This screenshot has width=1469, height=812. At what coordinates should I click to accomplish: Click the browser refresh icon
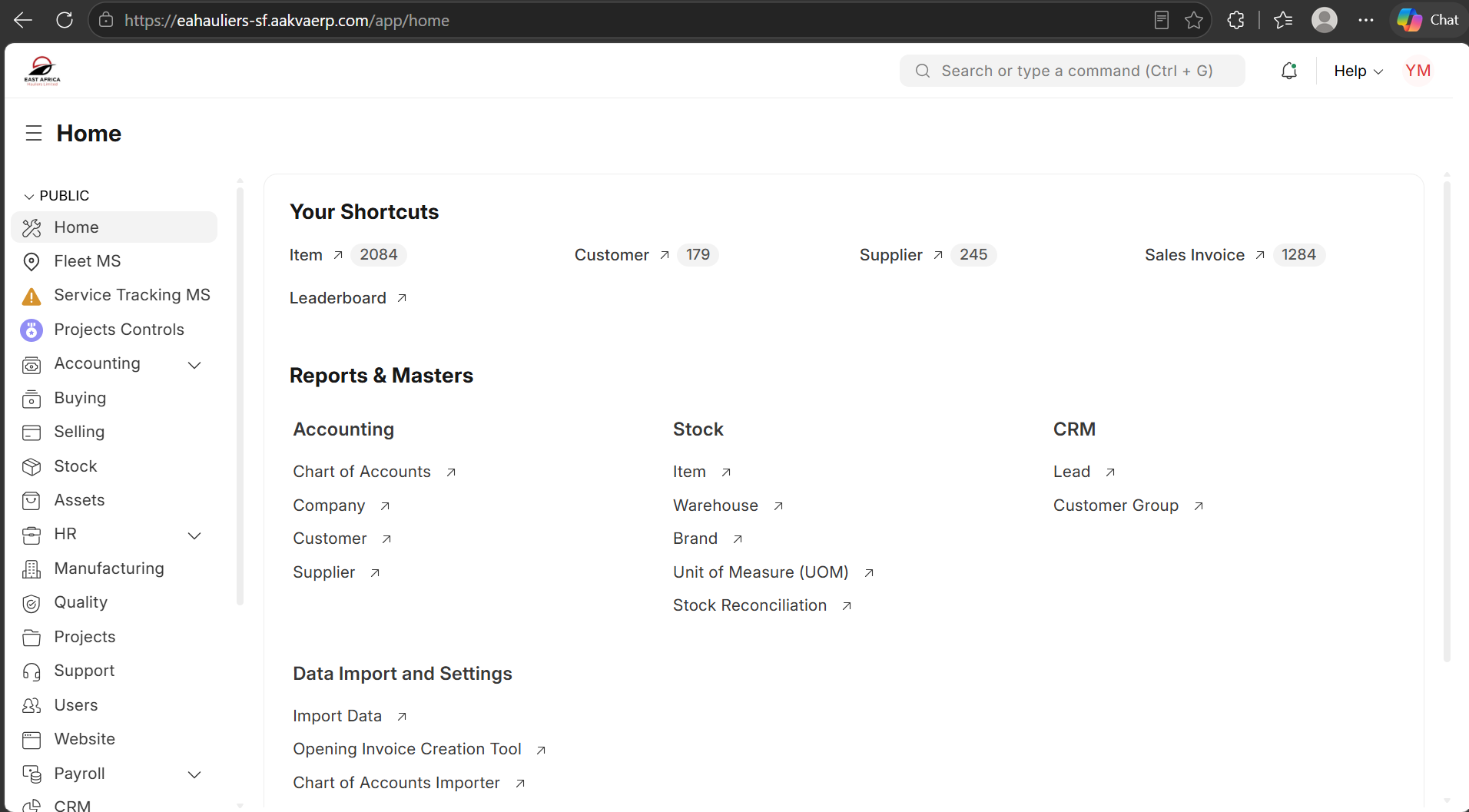pos(65,20)
